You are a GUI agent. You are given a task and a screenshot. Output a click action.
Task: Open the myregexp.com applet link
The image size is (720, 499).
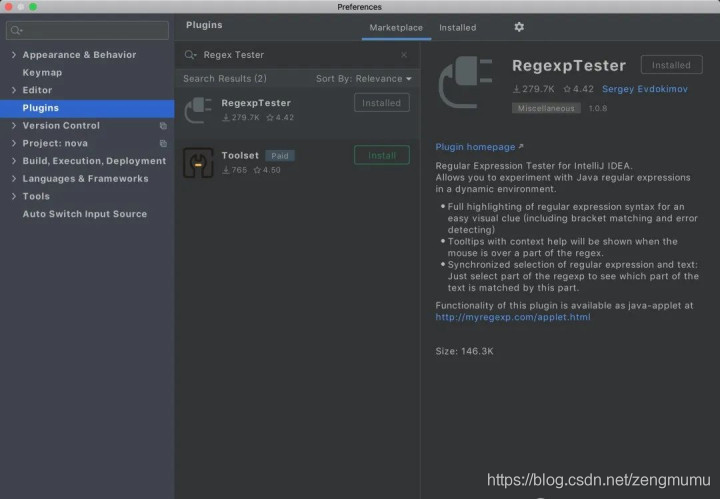pyautogui.click(x=513, y=317)
